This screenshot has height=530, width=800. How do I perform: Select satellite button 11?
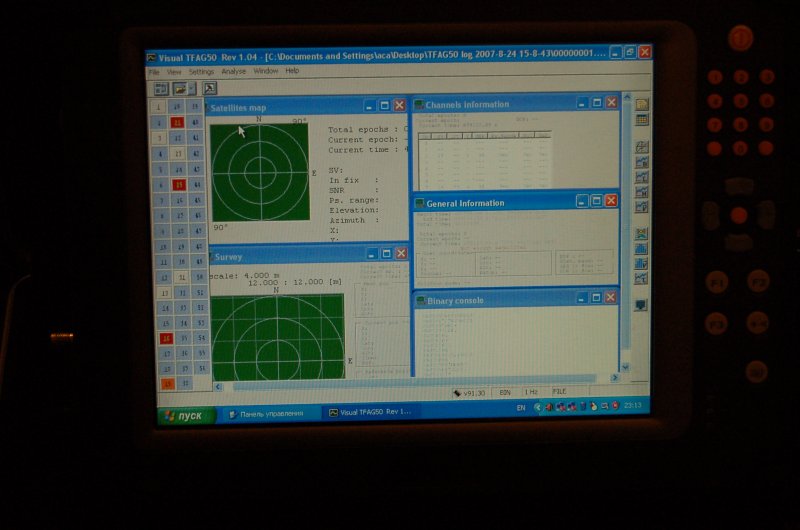164,262
